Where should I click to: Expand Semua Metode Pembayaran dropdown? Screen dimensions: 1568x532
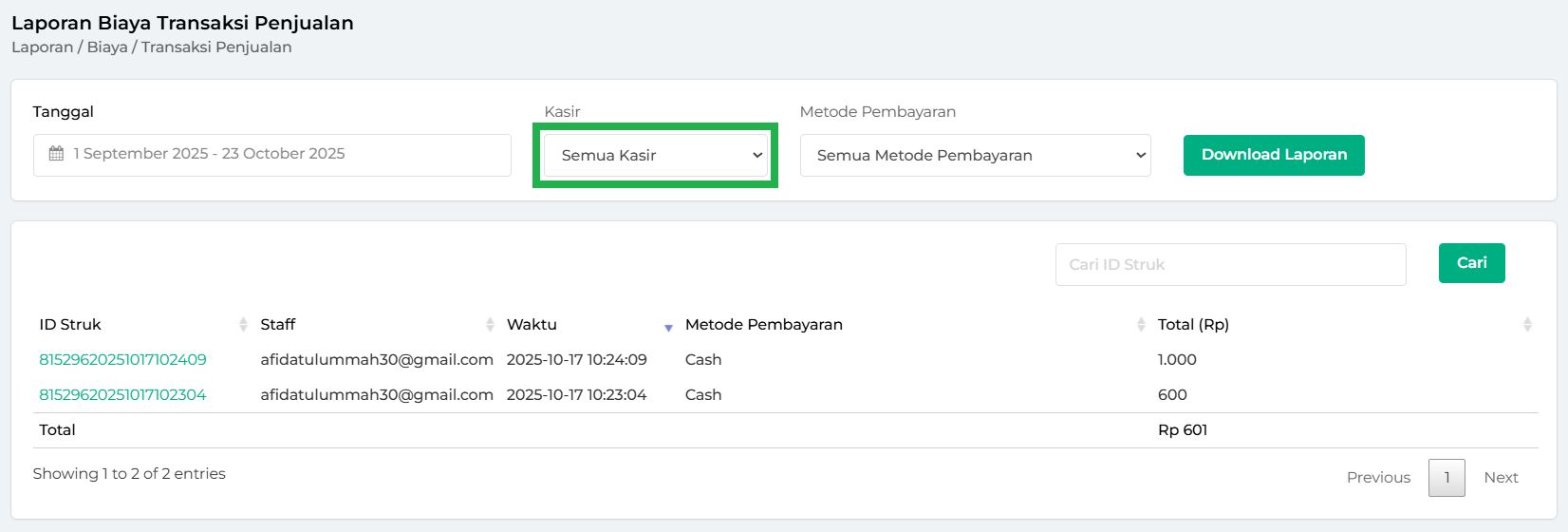tap(975, 156)
